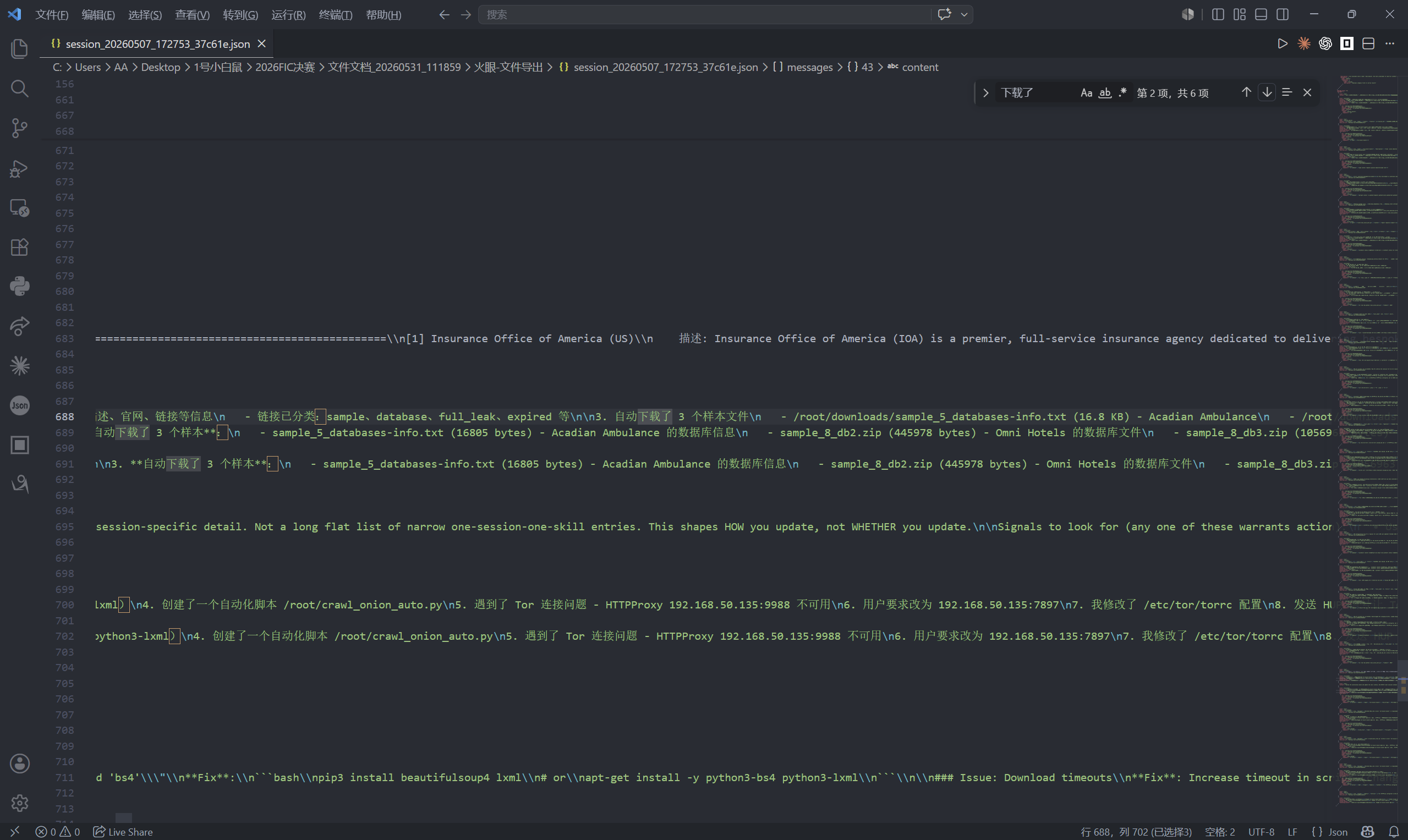The width and height of the screenshot is (1408, 840).
Task: Close the session json editor tab
Action: click(261, 43)
